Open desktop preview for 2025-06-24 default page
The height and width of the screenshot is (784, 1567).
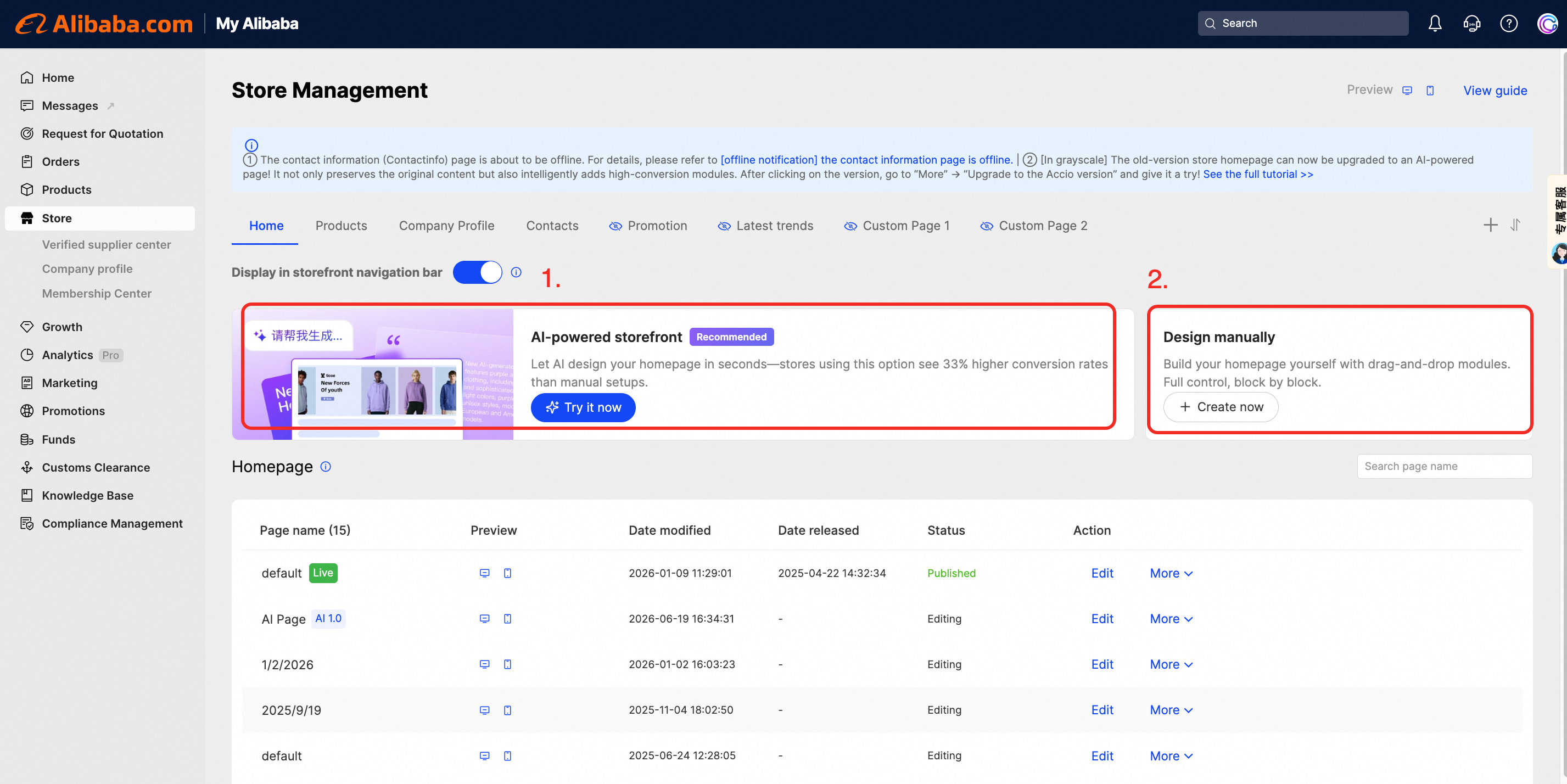[x=484, y=755]
